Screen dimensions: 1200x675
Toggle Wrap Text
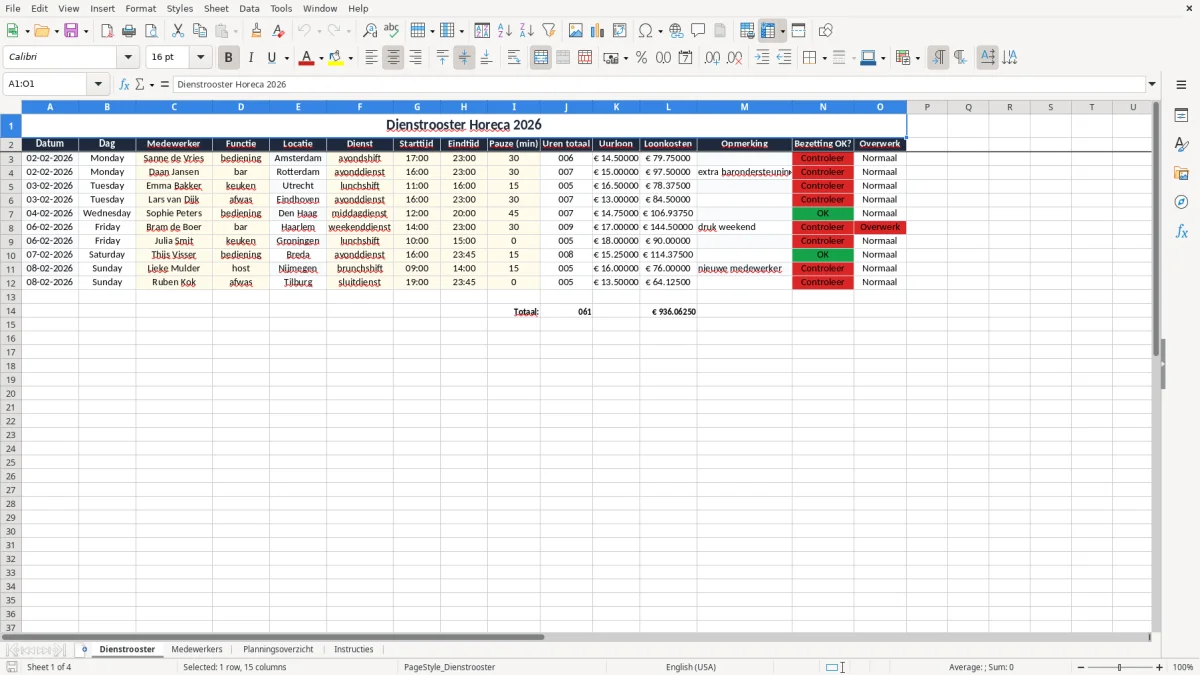(x=513, y=58)
